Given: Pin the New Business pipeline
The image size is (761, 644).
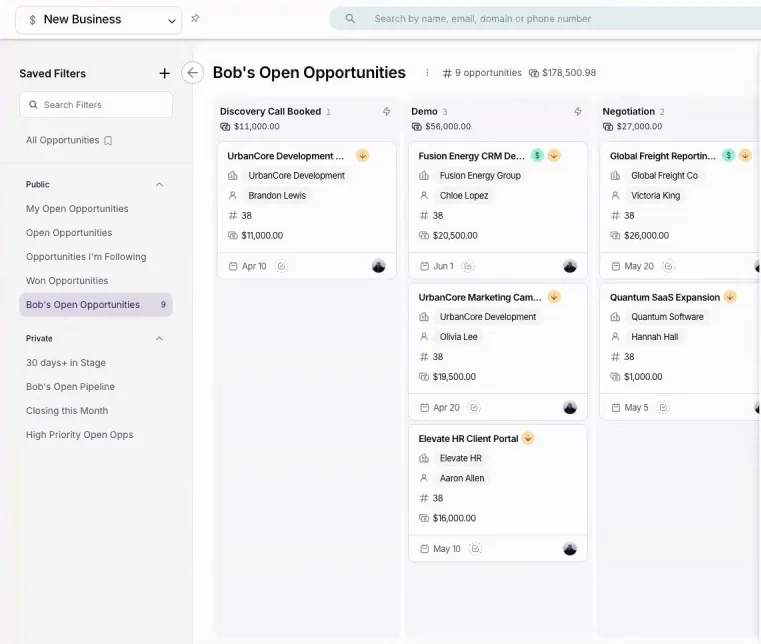Looking at the screenshot, I should click(195, 18).
